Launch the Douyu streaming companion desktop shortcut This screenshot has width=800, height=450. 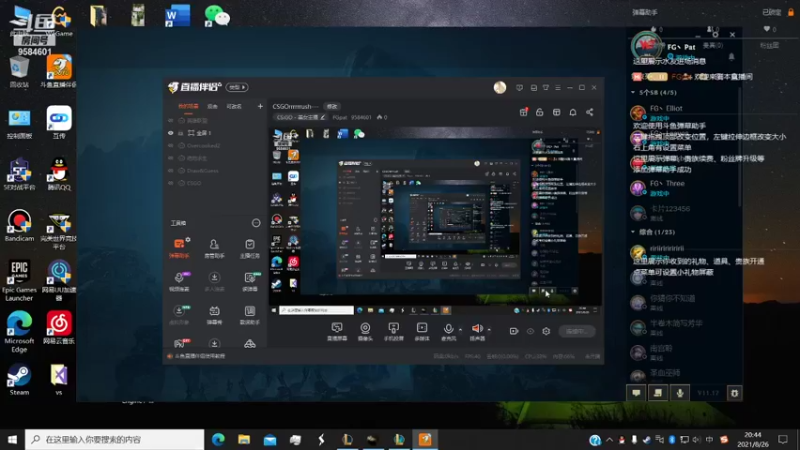[59, 72]
